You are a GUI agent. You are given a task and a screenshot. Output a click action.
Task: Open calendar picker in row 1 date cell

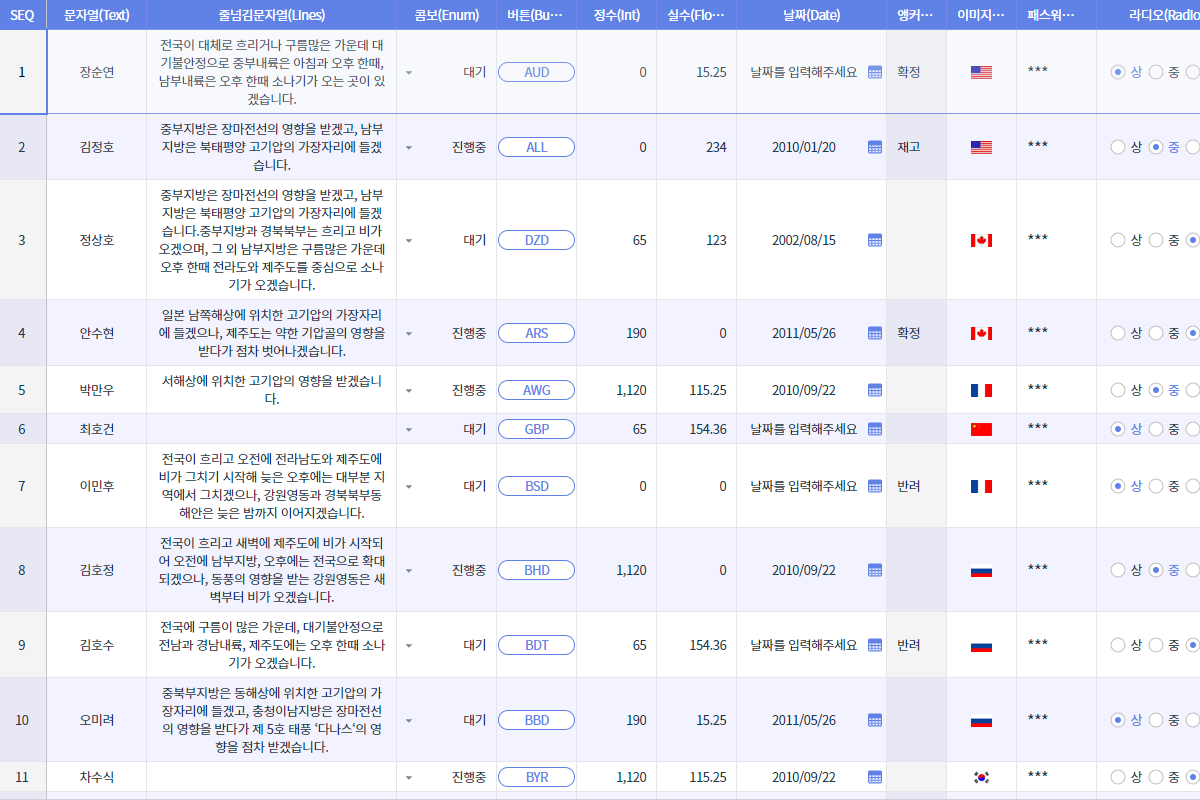(x=875, y=72)
